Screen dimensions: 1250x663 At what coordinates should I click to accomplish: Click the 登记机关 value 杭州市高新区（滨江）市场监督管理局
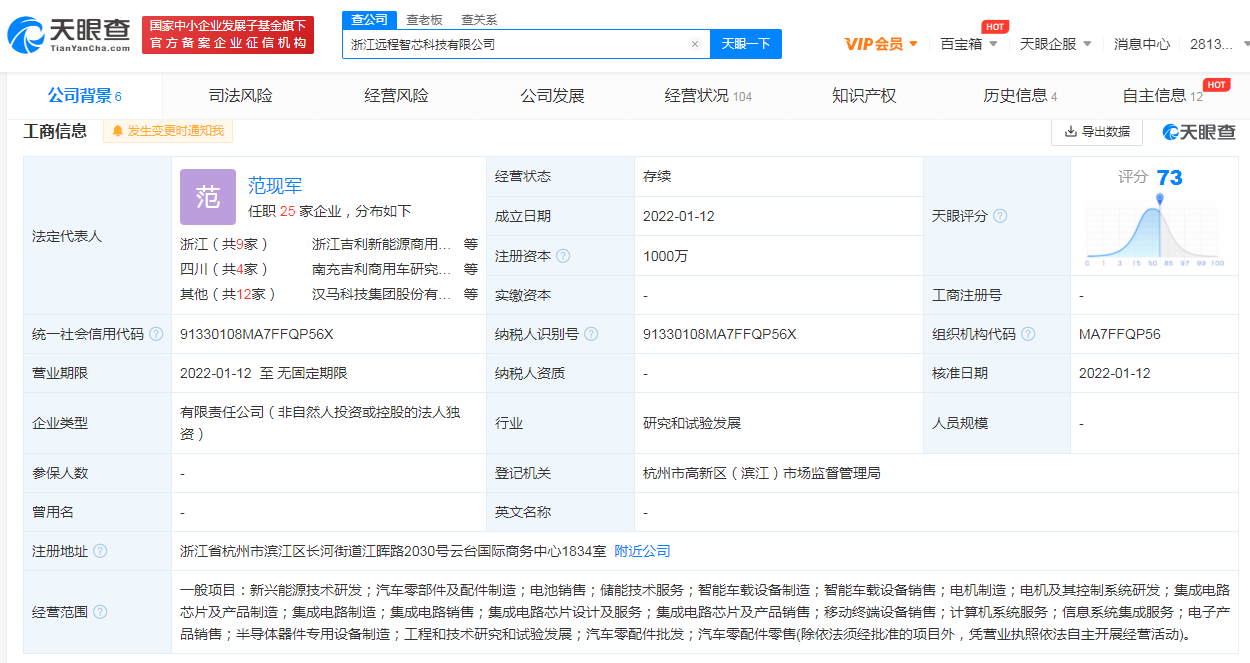click(762, 473)
